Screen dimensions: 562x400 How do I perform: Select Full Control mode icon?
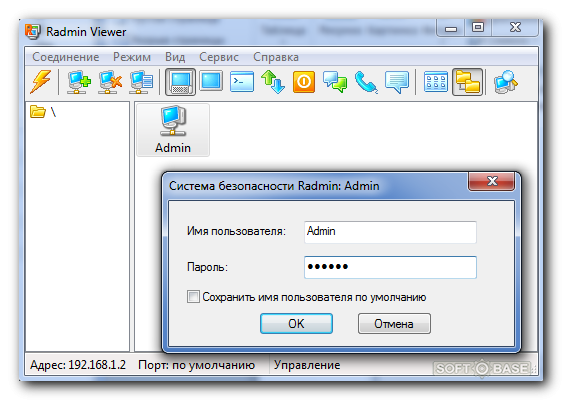pos(180,82)
